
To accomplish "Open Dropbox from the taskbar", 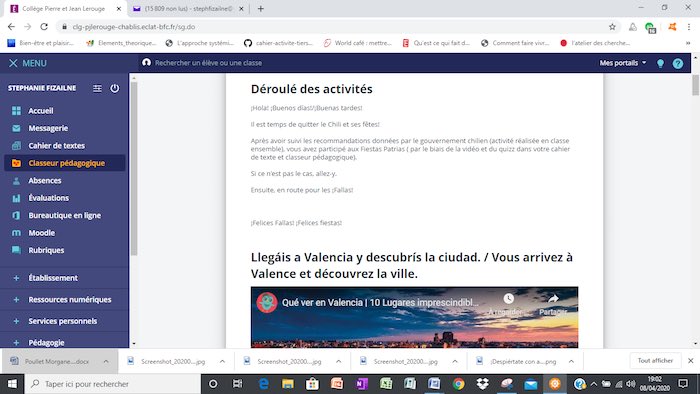I will [x=483, y=384].
